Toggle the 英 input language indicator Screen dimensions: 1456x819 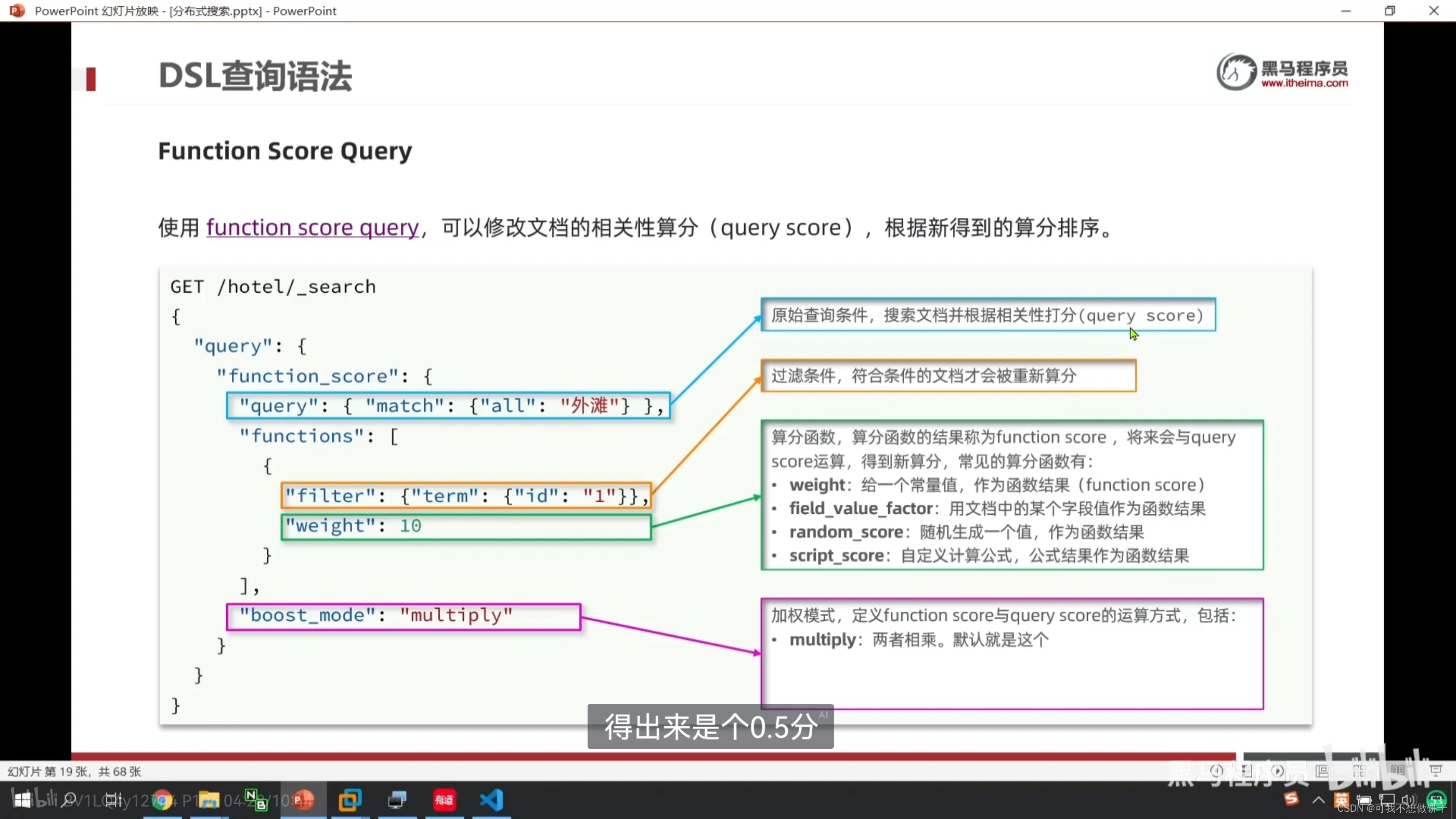1341,800
